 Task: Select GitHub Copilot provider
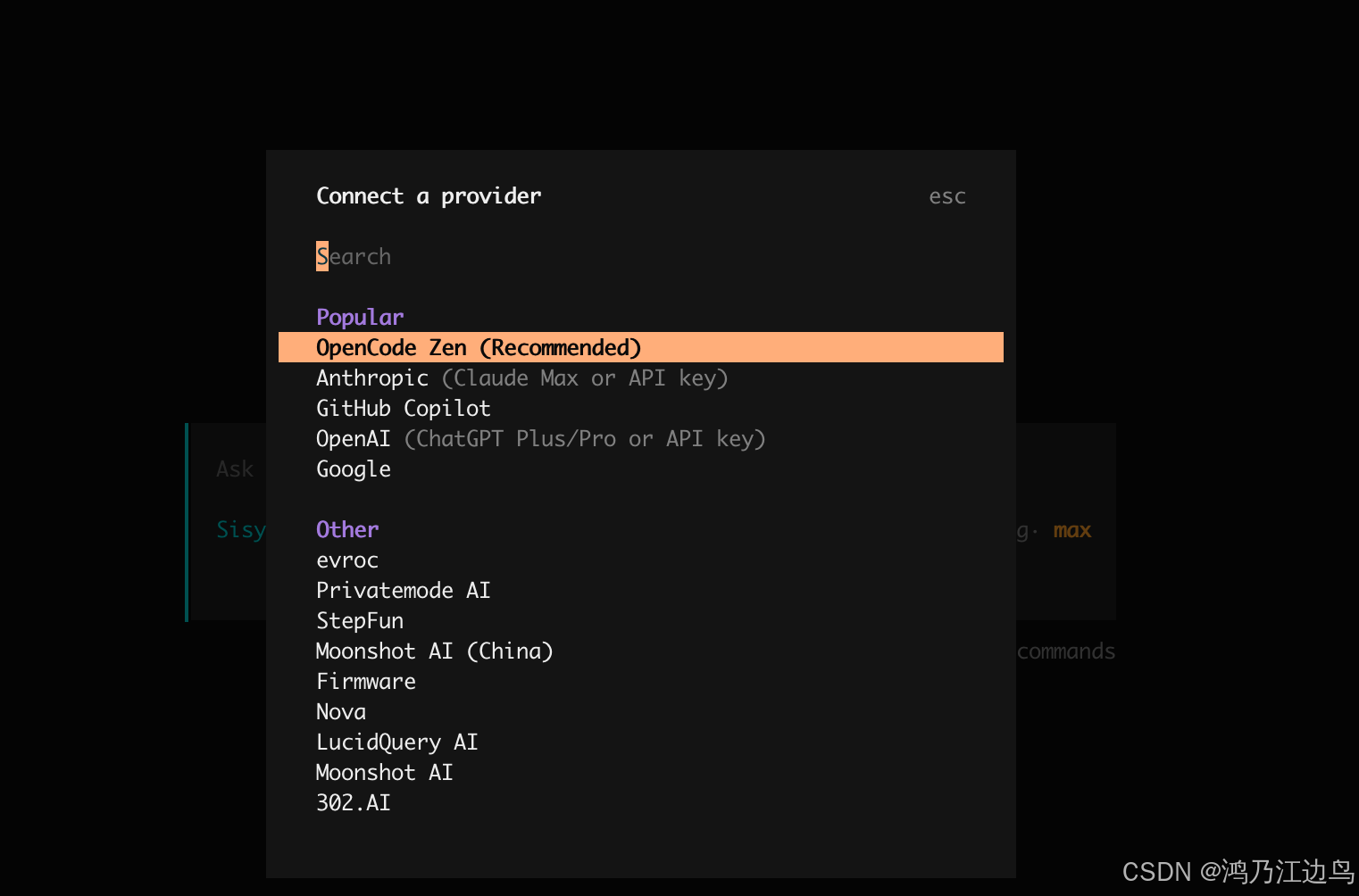coord(640,408)
